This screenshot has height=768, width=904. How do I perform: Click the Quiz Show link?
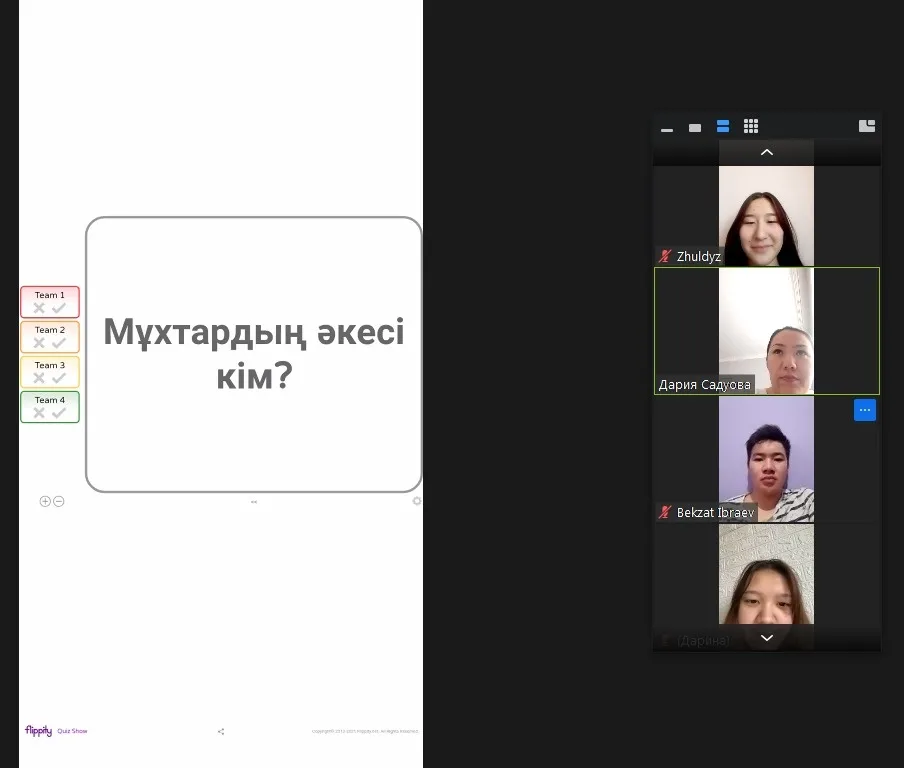click(x=72, y=731)
